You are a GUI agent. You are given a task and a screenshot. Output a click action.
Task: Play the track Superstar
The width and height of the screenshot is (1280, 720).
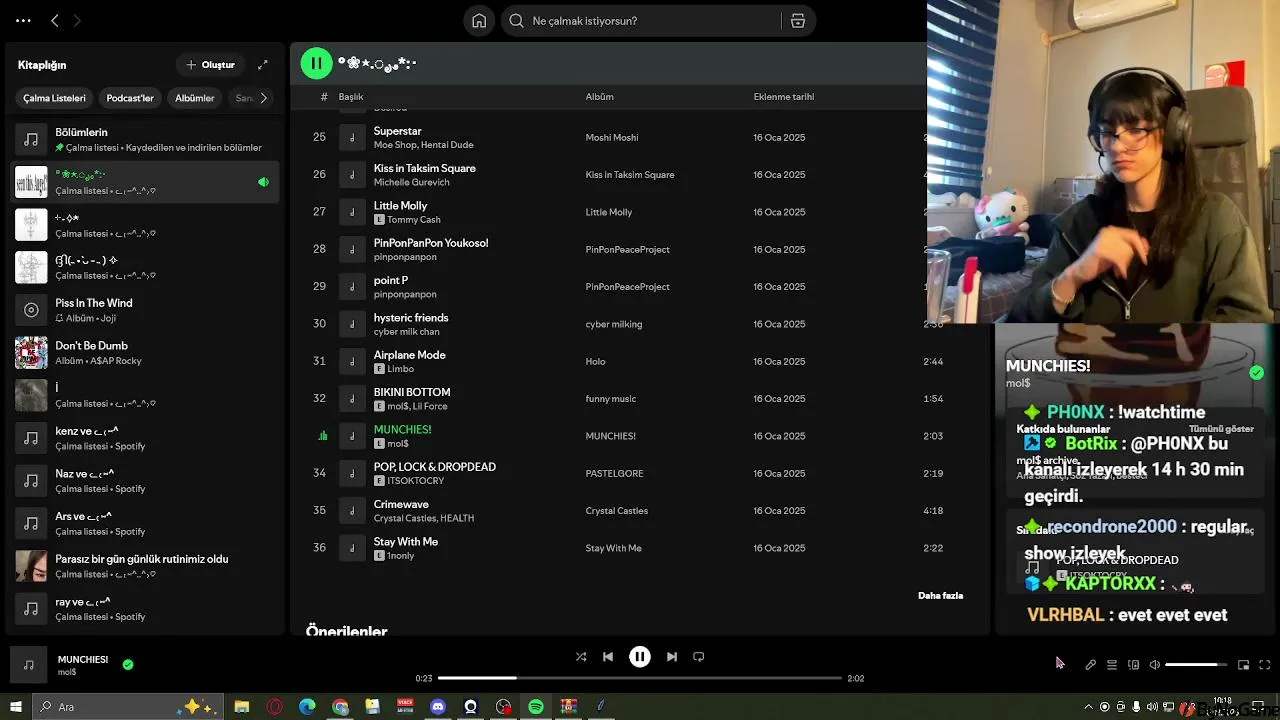pos(397,131)
